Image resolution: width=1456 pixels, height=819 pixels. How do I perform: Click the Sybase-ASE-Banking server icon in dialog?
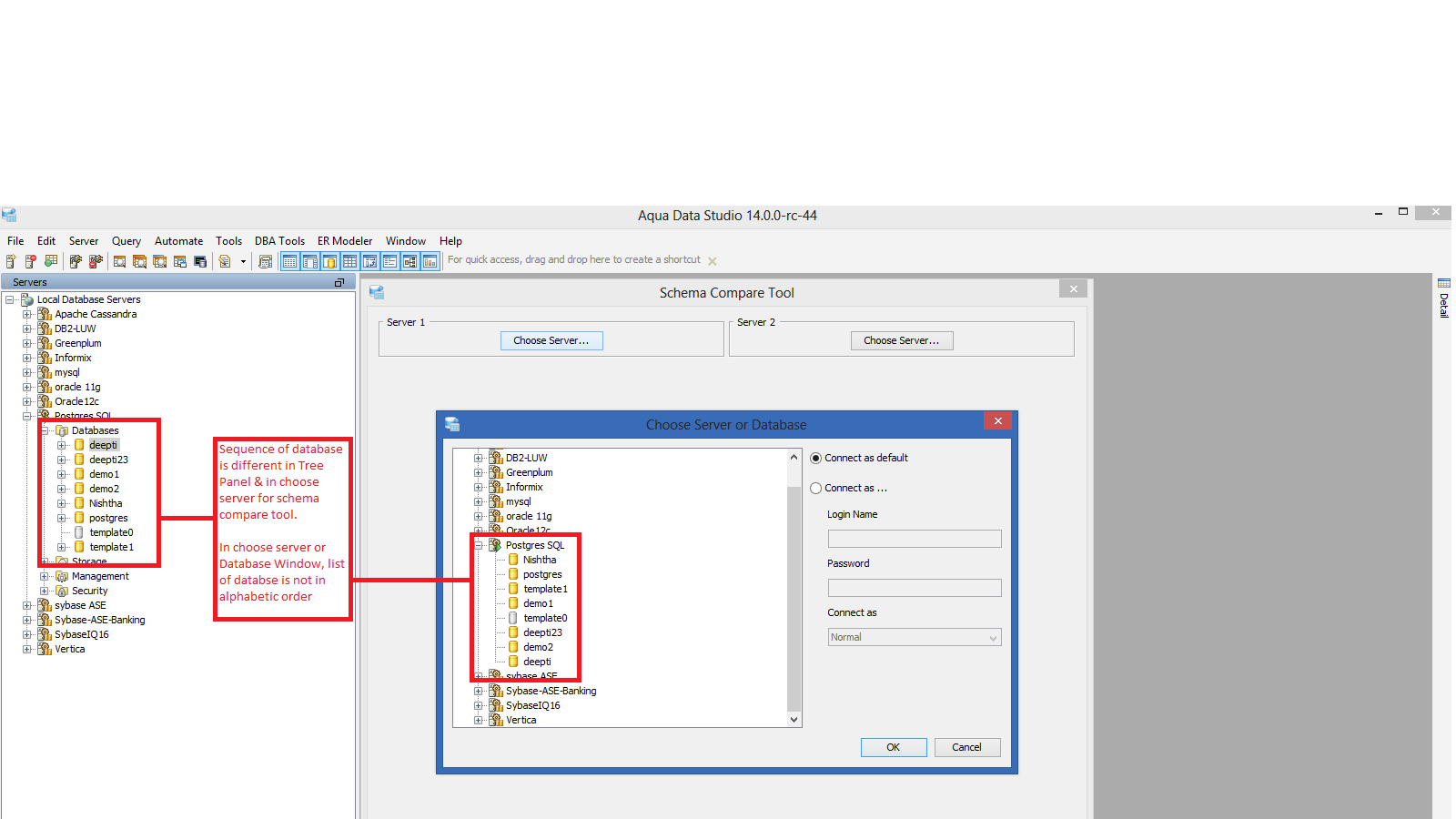tap(496, 691)
